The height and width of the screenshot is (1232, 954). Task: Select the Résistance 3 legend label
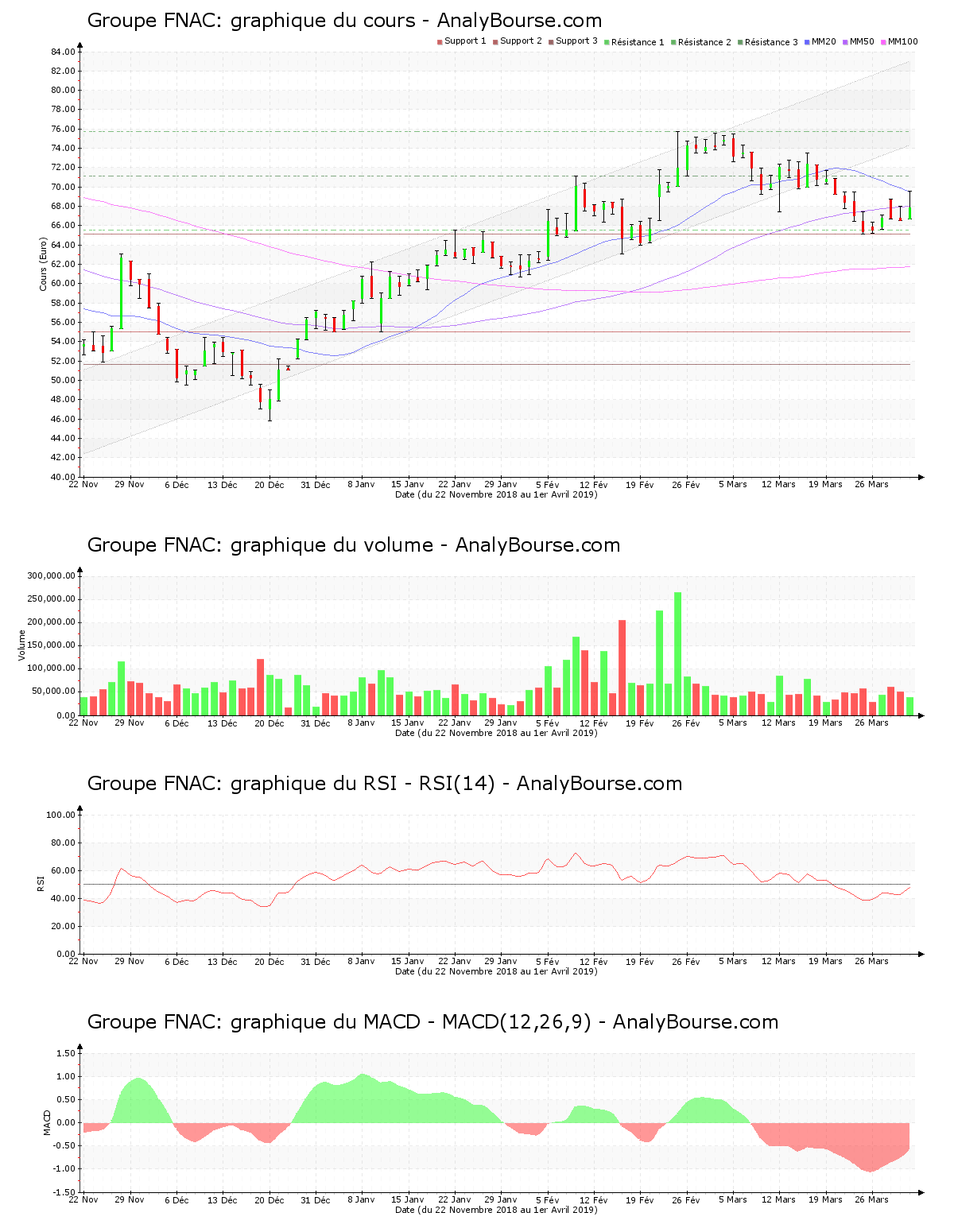pos(771,42)
